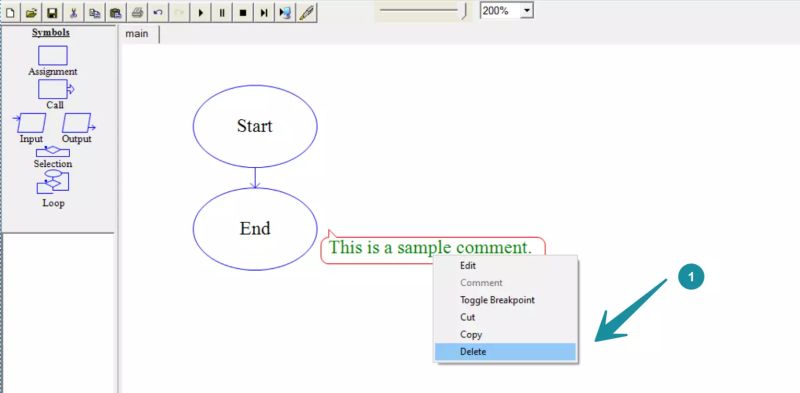
Task: Click the Symbols heading
Action: click(51, 33)
